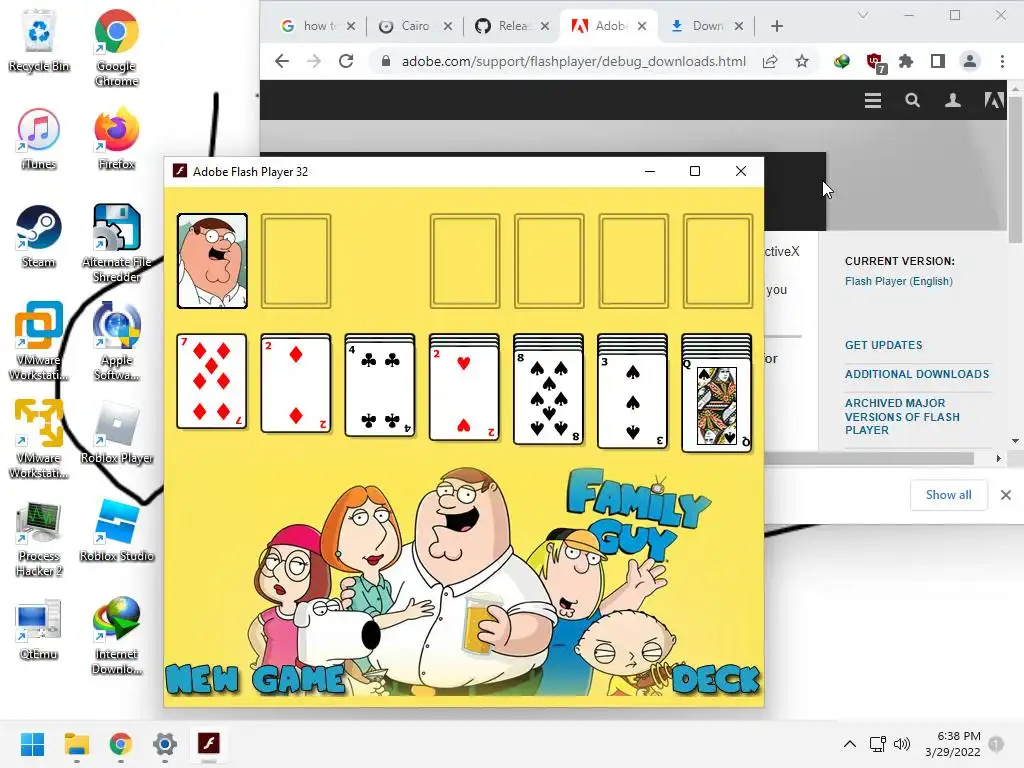Launch Roblox Studio from the desktop
The width and height of the screenshot is (1024, 768).
click(x=116, y=531)
